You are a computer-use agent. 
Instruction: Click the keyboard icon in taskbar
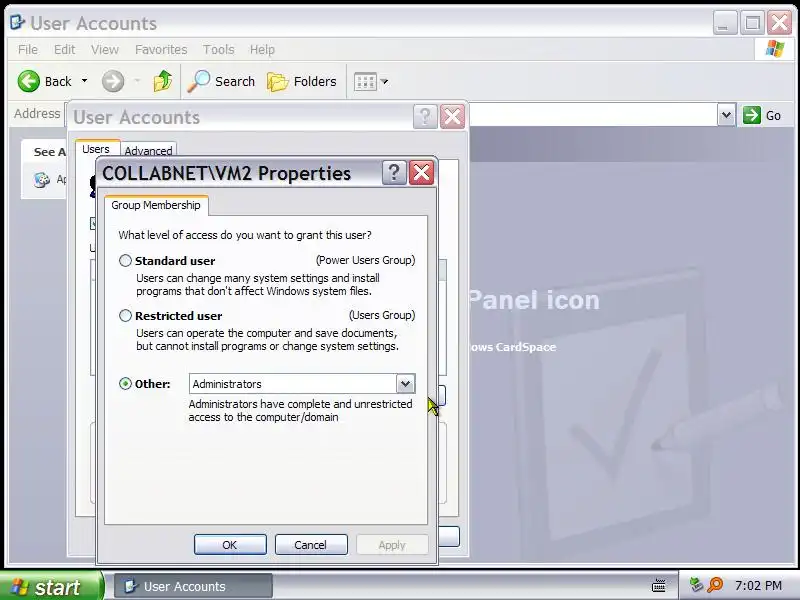659,585
